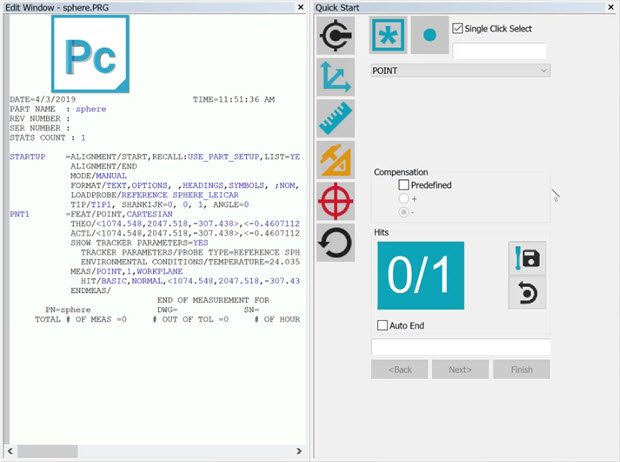
Task: Click the undo last hit icon
Action: coord(527,293)
